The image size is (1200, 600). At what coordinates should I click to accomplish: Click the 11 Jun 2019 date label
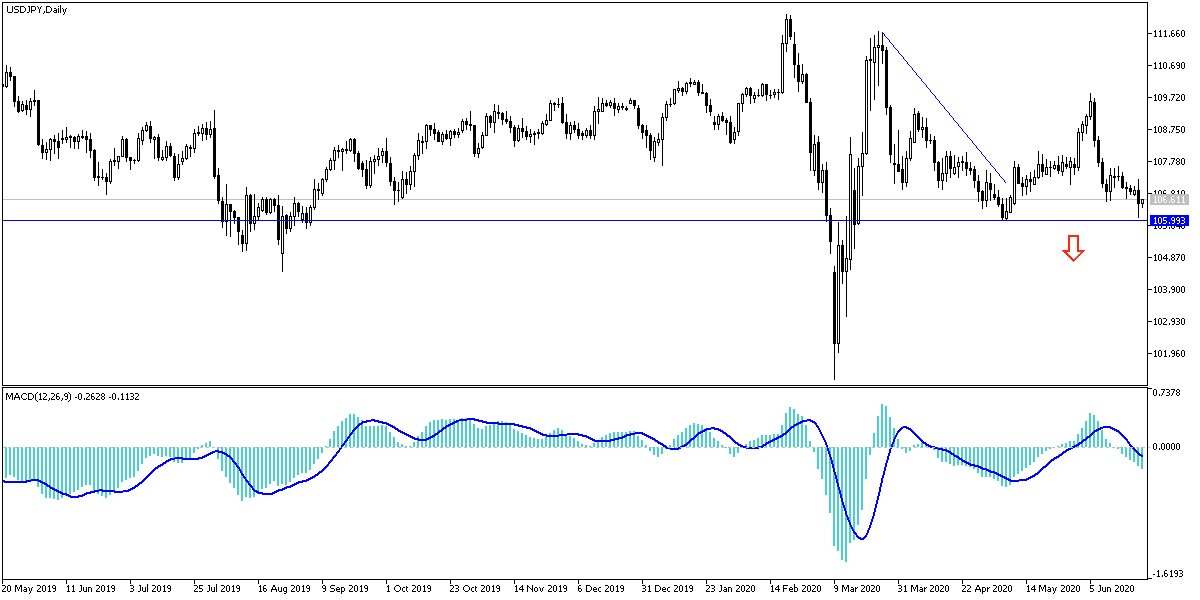(x=92, y=589)
